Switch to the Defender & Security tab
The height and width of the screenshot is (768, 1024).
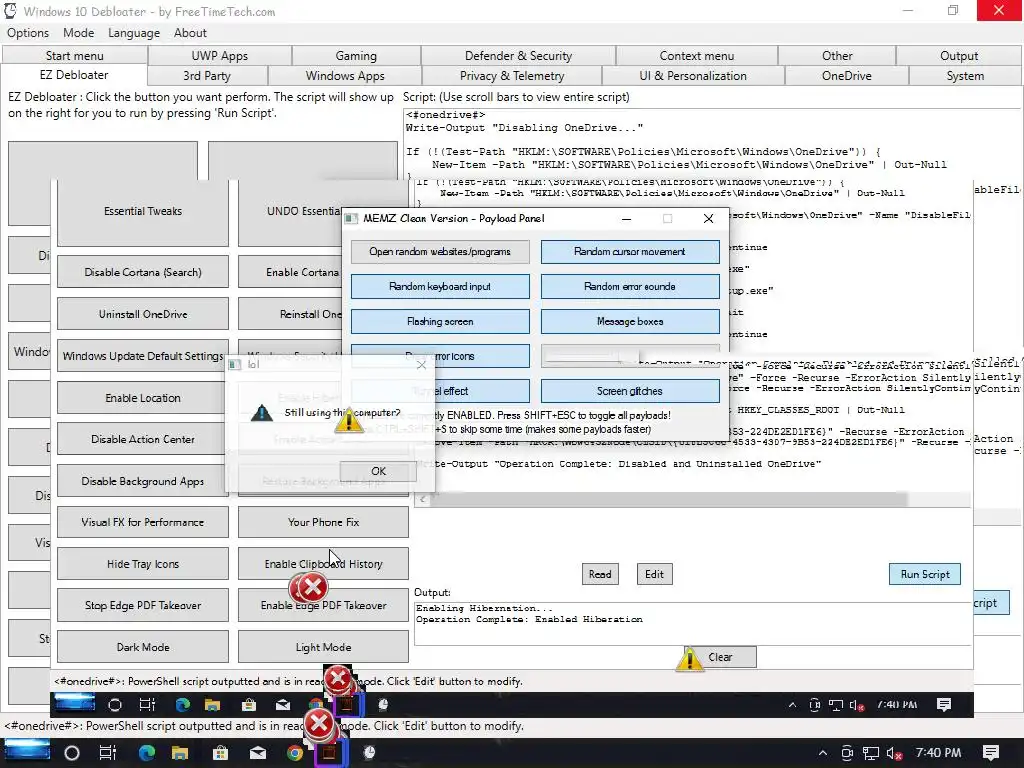click(x=519, y=56)
